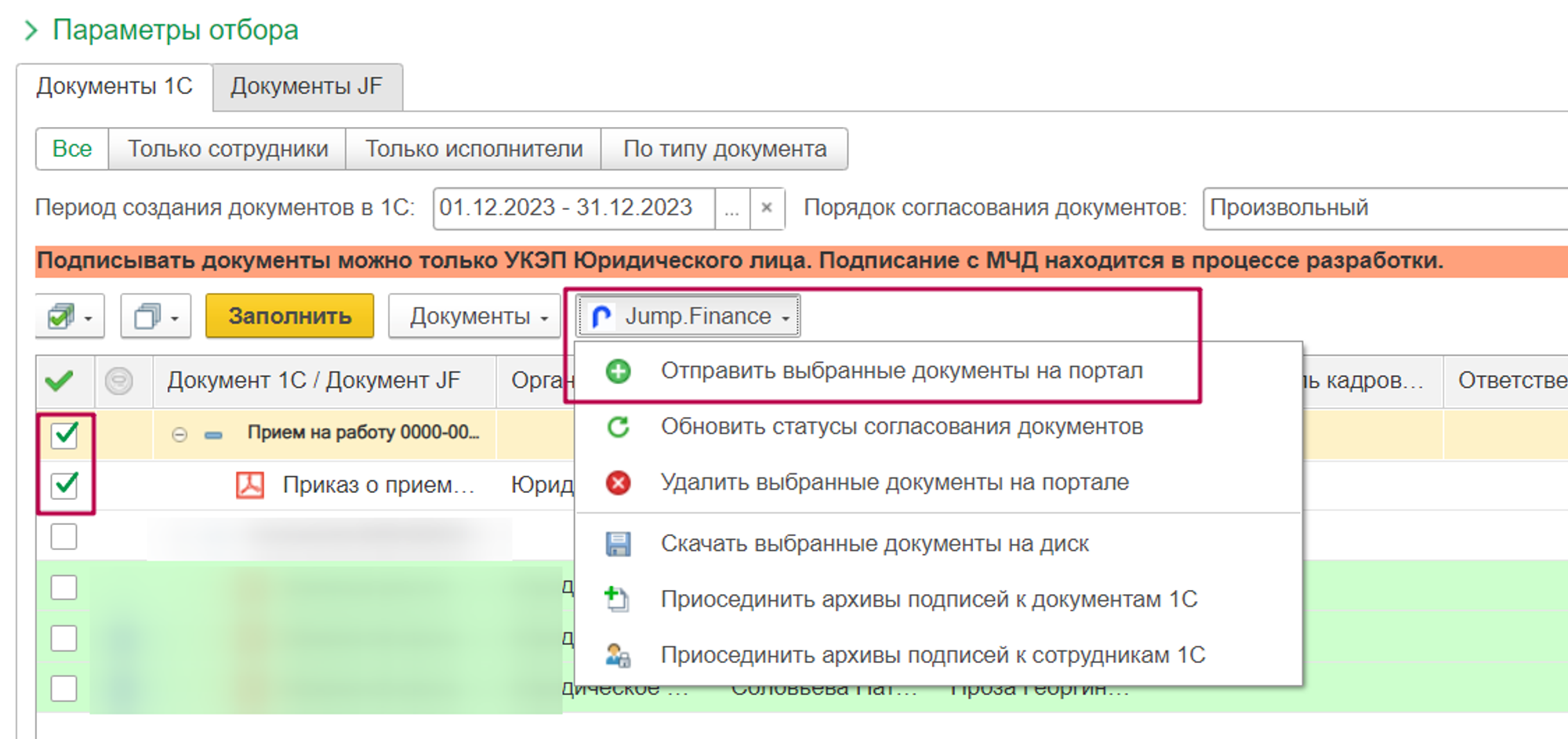
Task: Click the attach archives to employees icon
Action: [618, 655]
